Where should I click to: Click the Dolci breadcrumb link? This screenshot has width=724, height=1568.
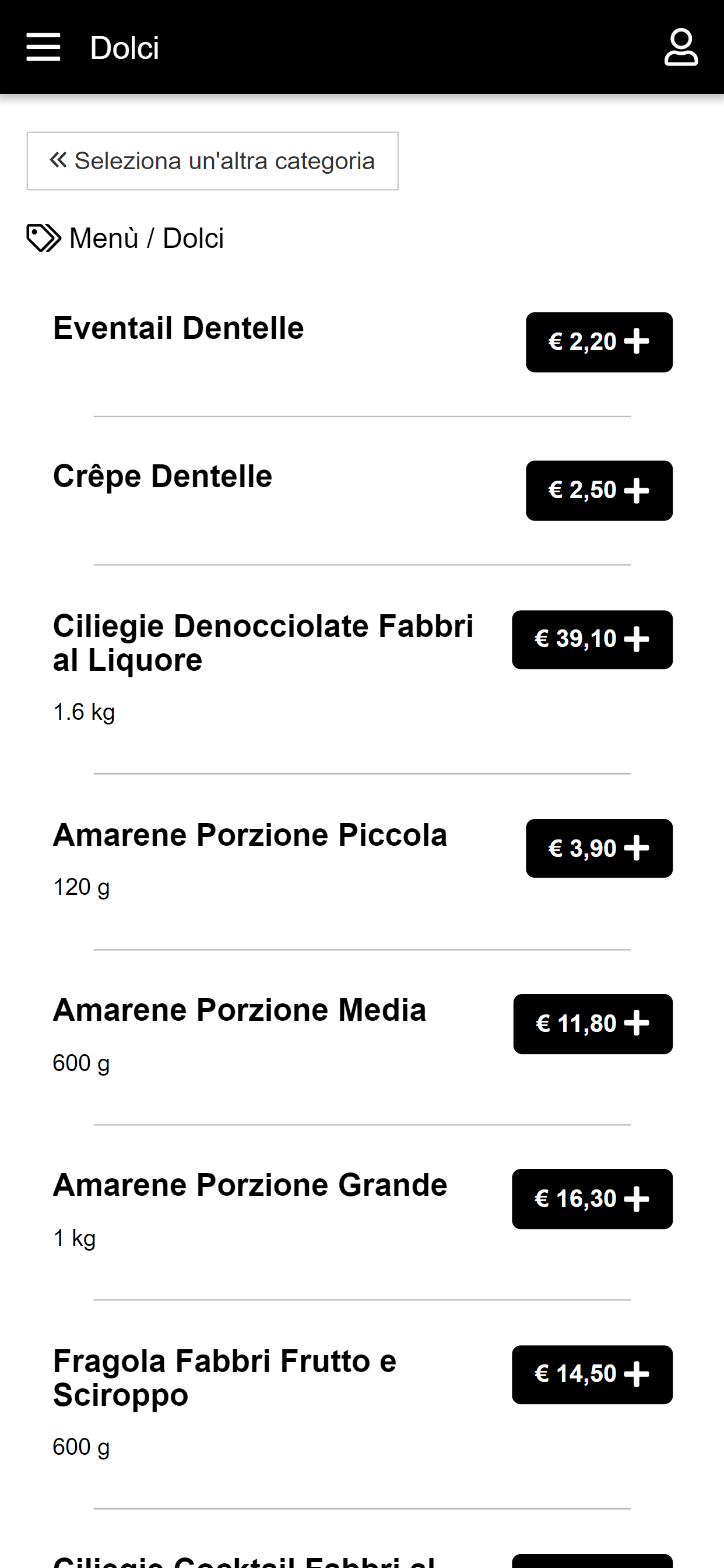point(193,238)
